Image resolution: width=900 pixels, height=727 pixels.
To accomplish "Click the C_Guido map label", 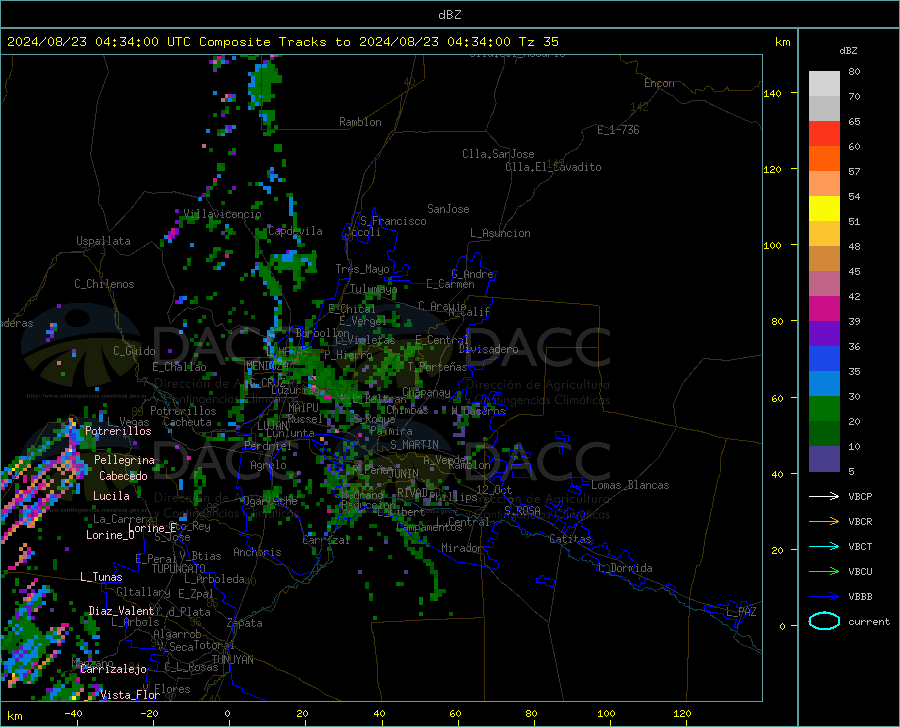I will (134, 351).
